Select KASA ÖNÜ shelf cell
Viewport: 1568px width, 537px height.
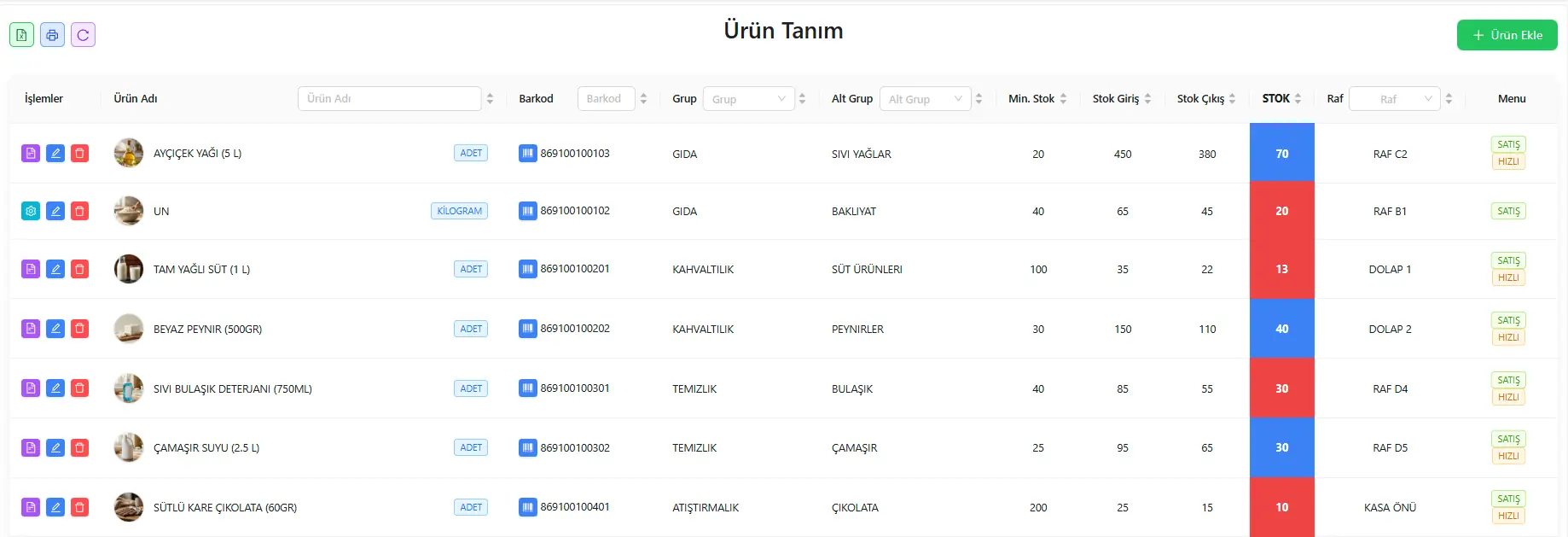tap(1390, 507)
